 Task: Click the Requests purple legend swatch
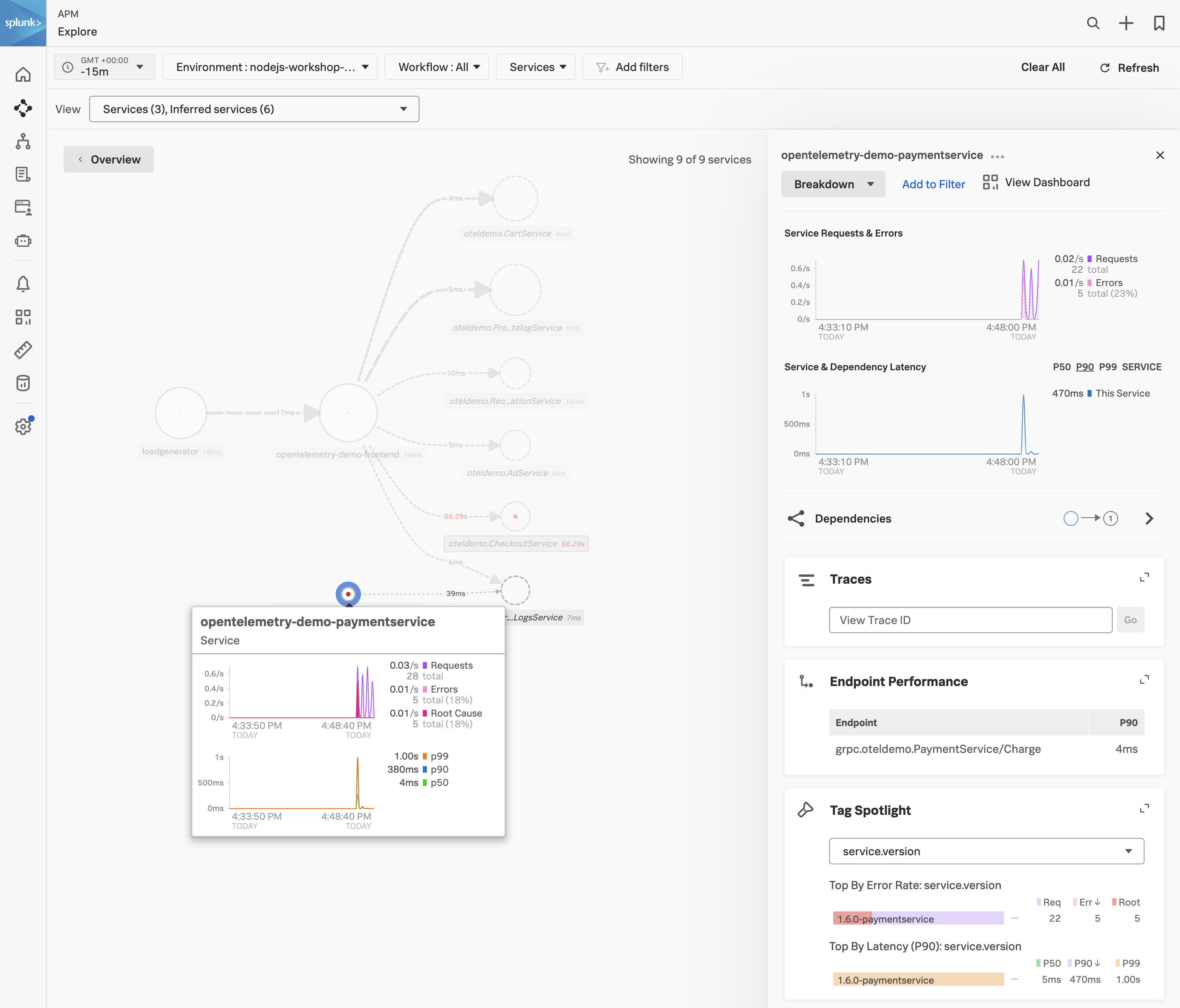tap(1090, 258)
